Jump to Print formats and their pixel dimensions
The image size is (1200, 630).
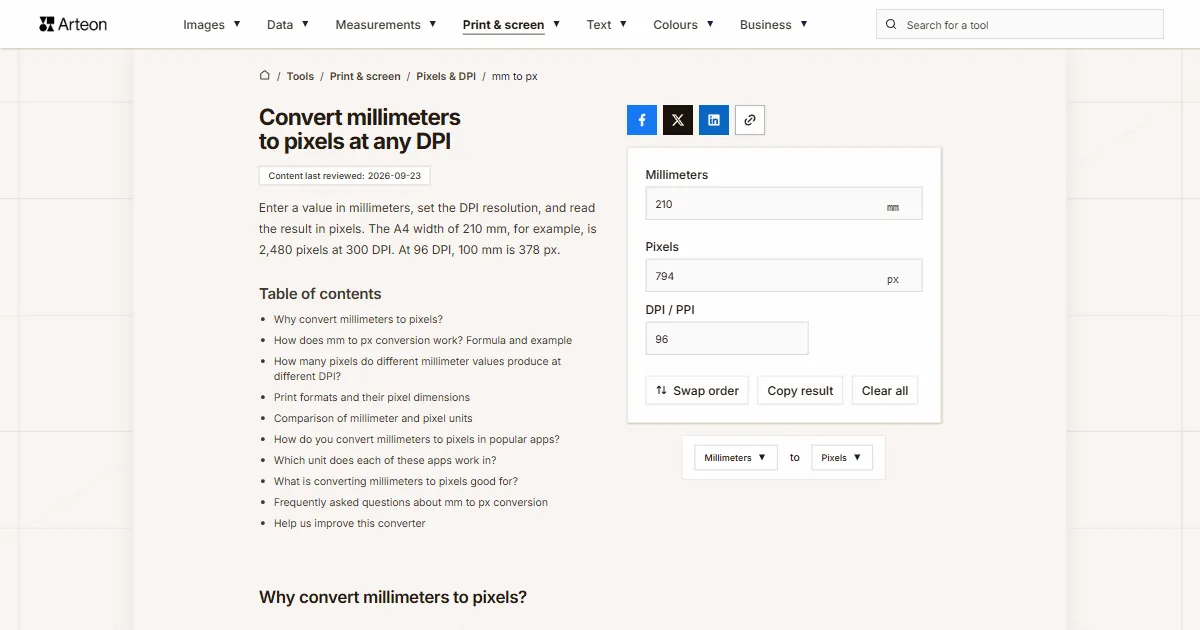point(372,397)
